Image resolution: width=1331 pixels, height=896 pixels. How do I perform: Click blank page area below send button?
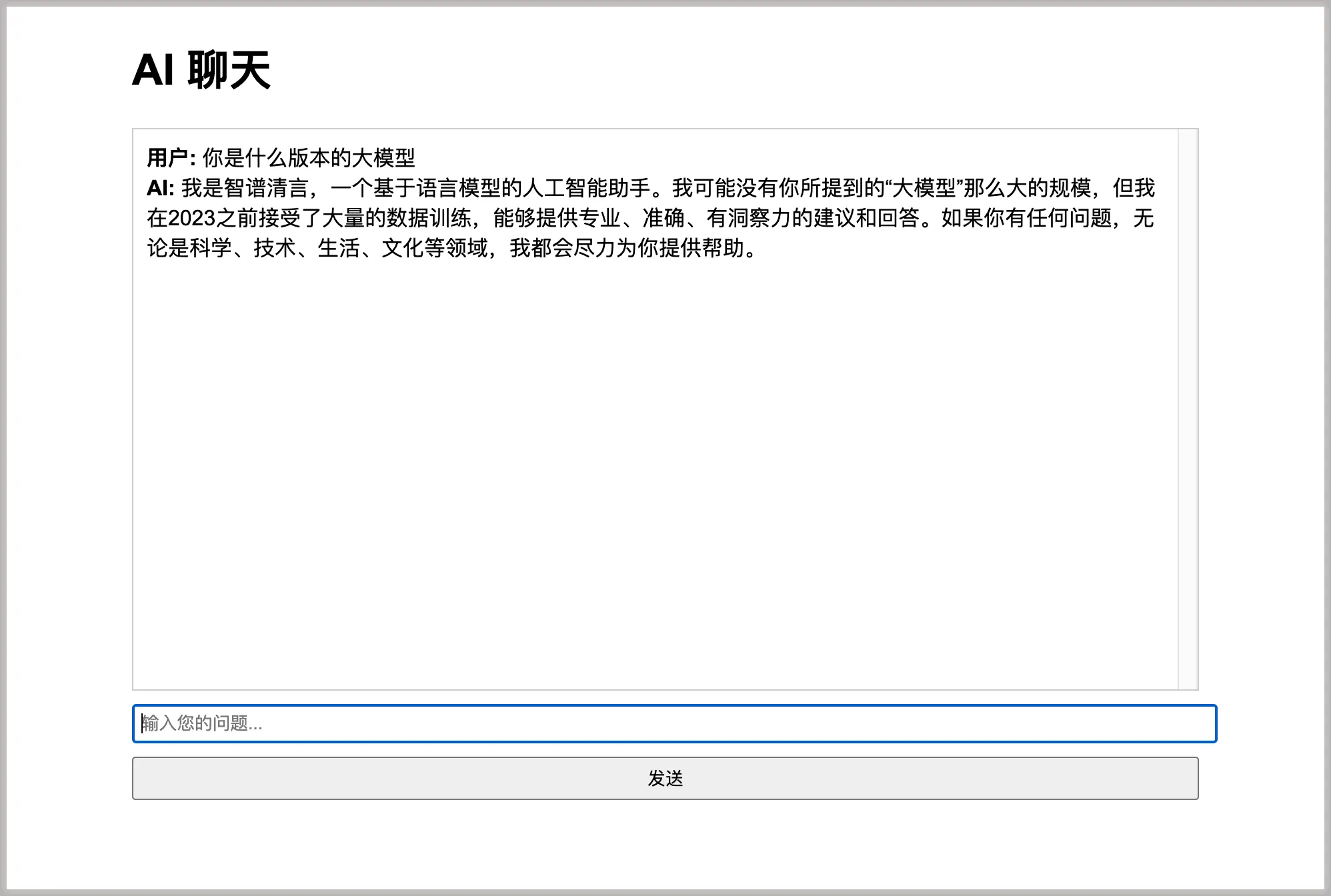665,847
